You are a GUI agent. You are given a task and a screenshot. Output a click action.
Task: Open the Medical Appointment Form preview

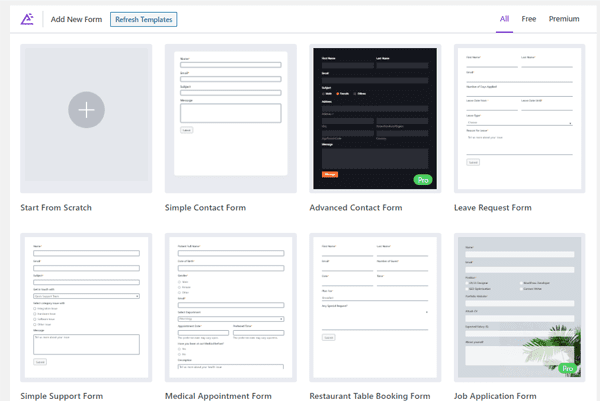coord(231,307)
